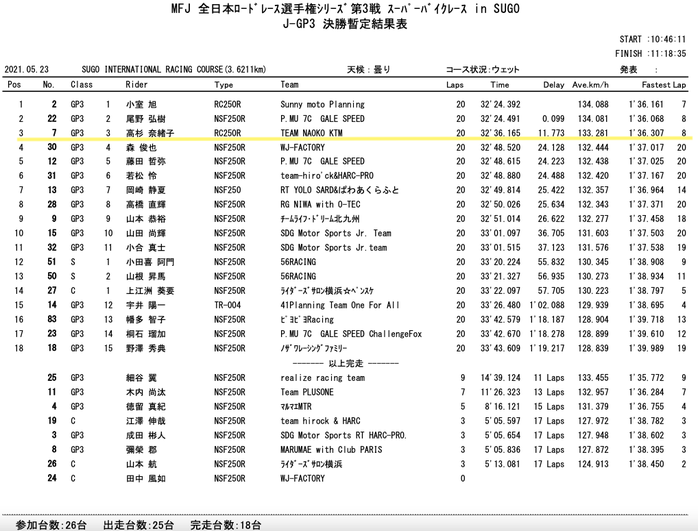Select fastest lap 1'36.068 for rider 22
Viewport: 698px width, 531px height.
[x=646, y=119]
